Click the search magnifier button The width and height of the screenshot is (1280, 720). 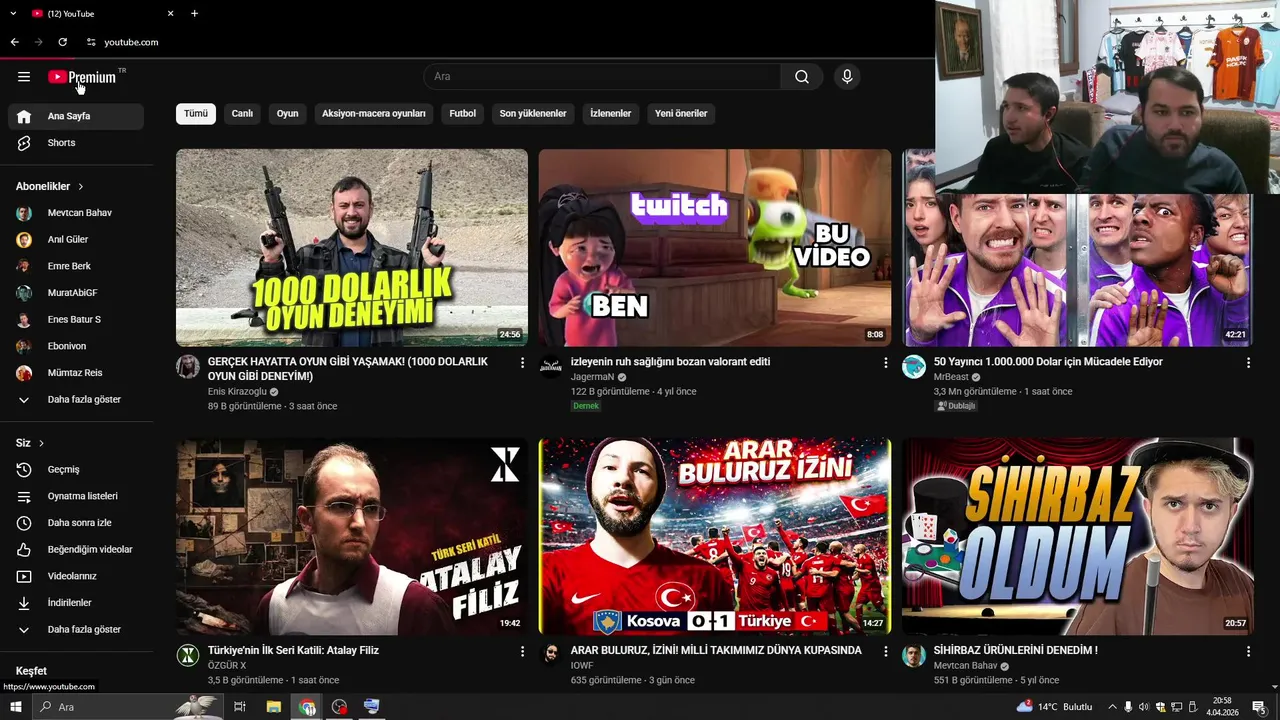tap(802, 77)
